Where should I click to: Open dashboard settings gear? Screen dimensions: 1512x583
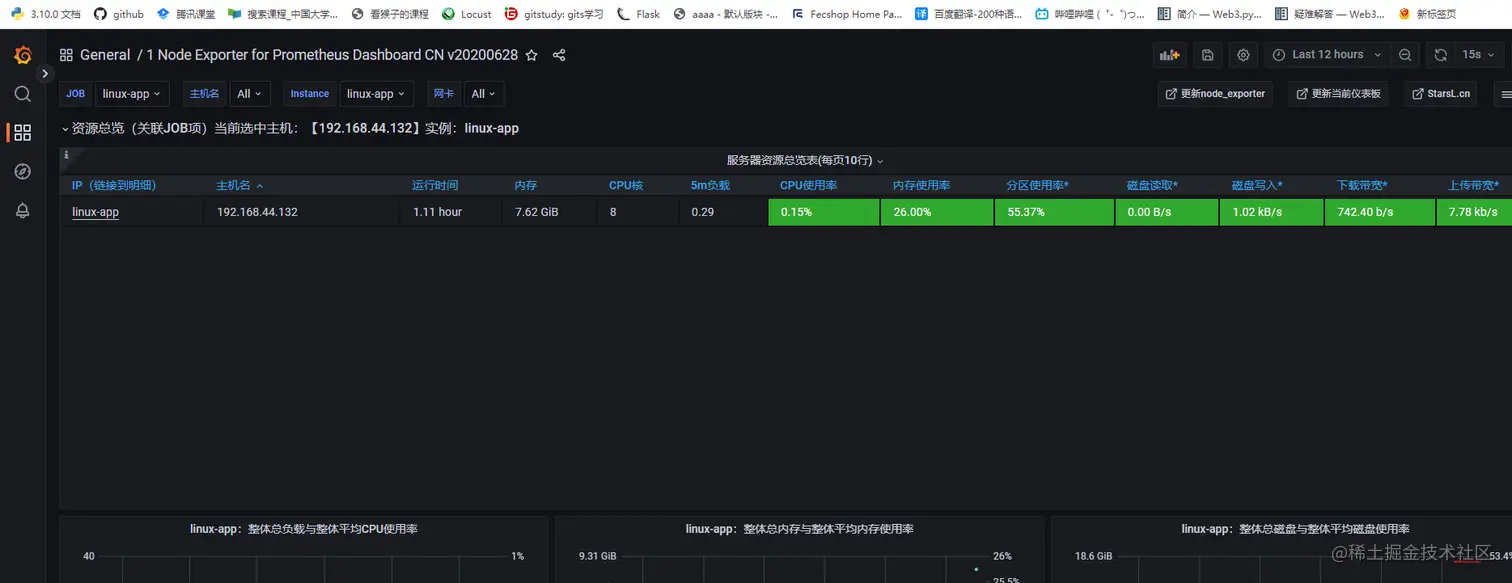(x=1243, y=55)
